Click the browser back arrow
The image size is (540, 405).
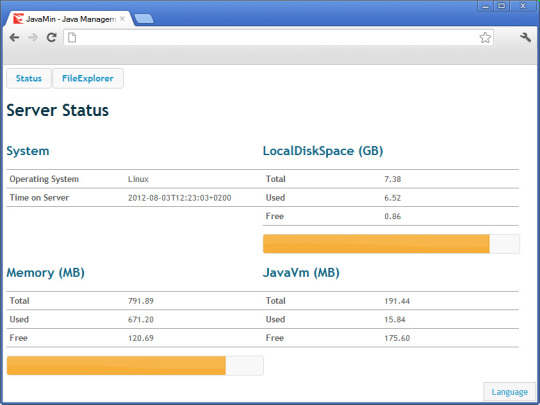(x=14, y=37)
